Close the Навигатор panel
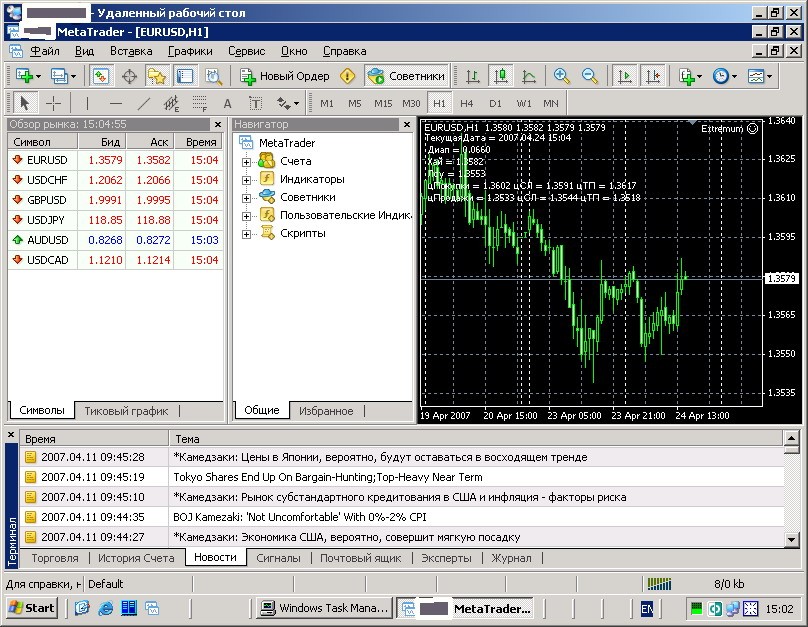This screenshot has height=627, width=808. click(407, 124)
